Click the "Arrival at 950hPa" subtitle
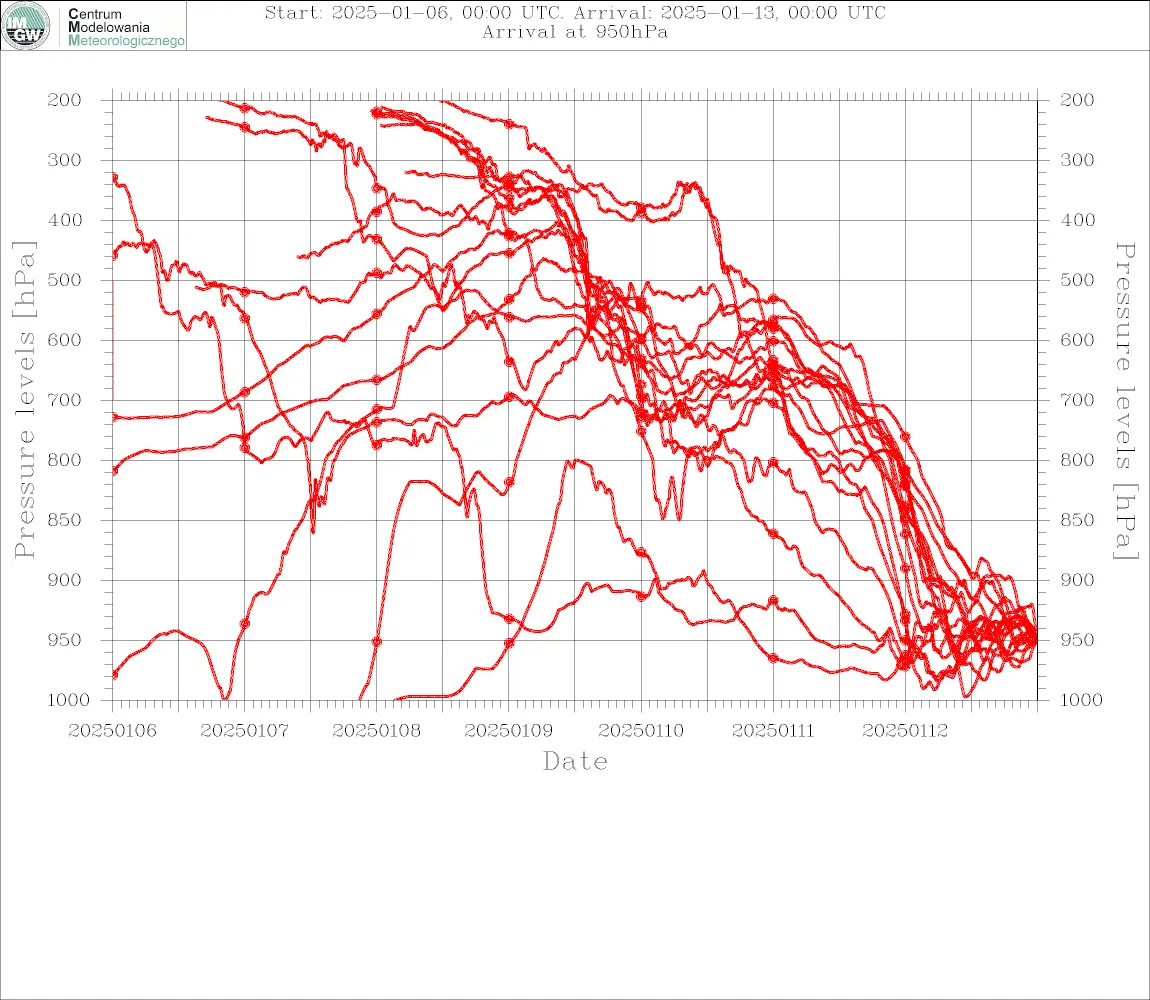Image resolution: width=1150 pixels, height=1000 pixels. 575,32
